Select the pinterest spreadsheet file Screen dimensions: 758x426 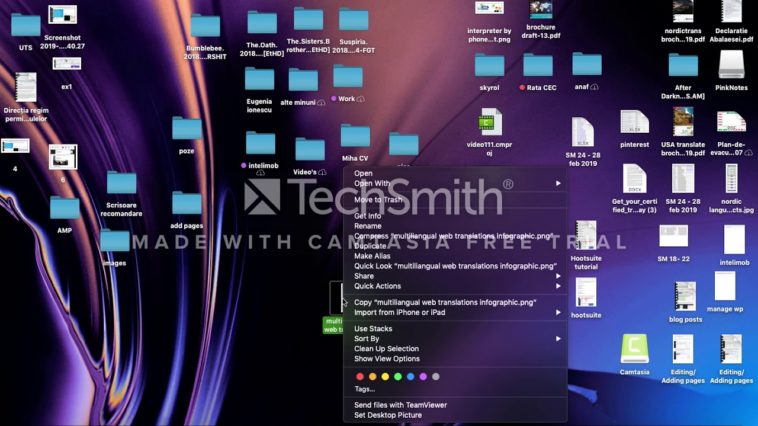click(x=634, y=123)
